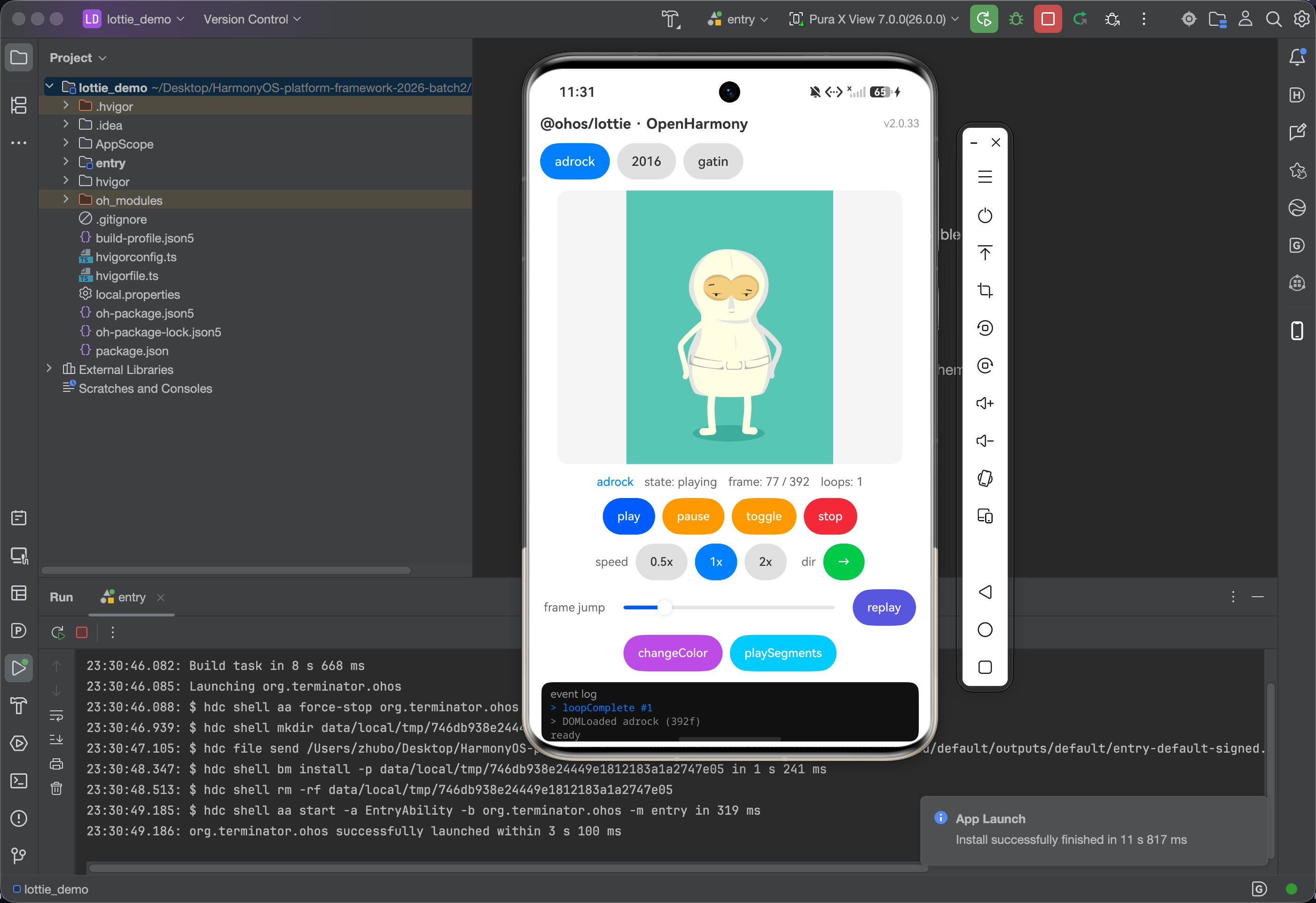
Task: Expand External Libraries node
Action: 49,368
